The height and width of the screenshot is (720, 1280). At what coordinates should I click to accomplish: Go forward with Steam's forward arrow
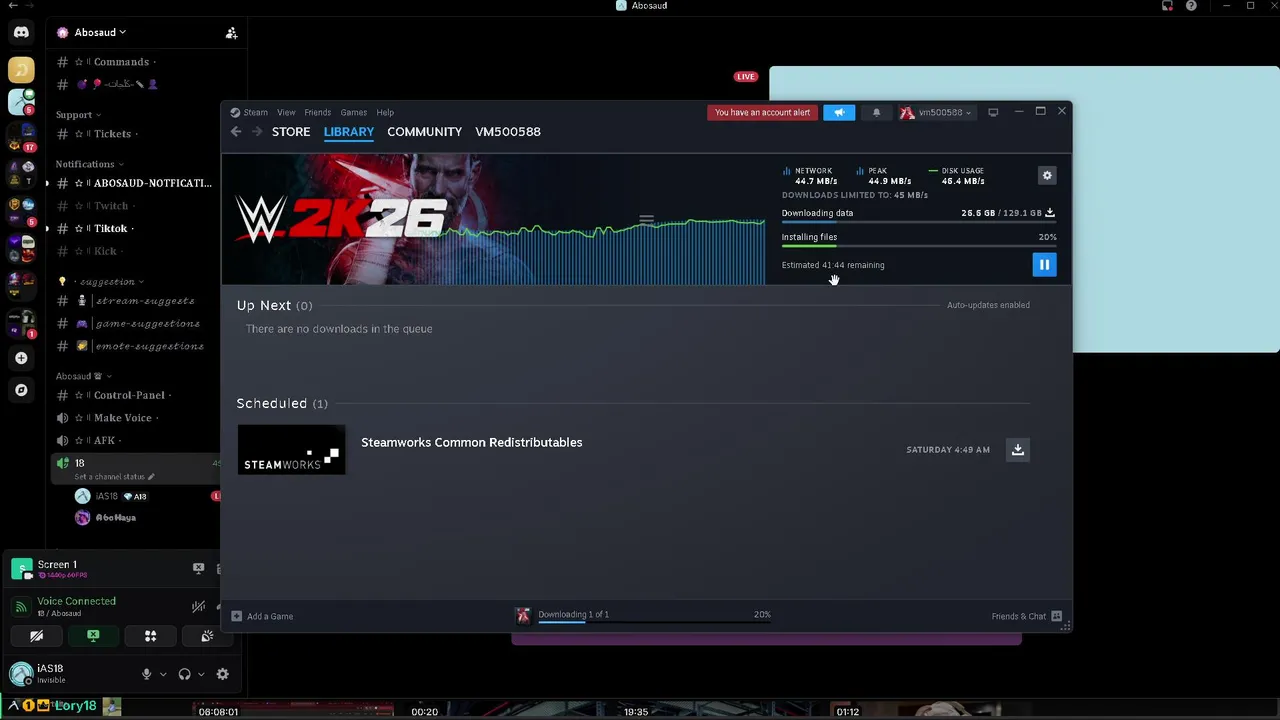pyautogui.click(x=257, y=132)
